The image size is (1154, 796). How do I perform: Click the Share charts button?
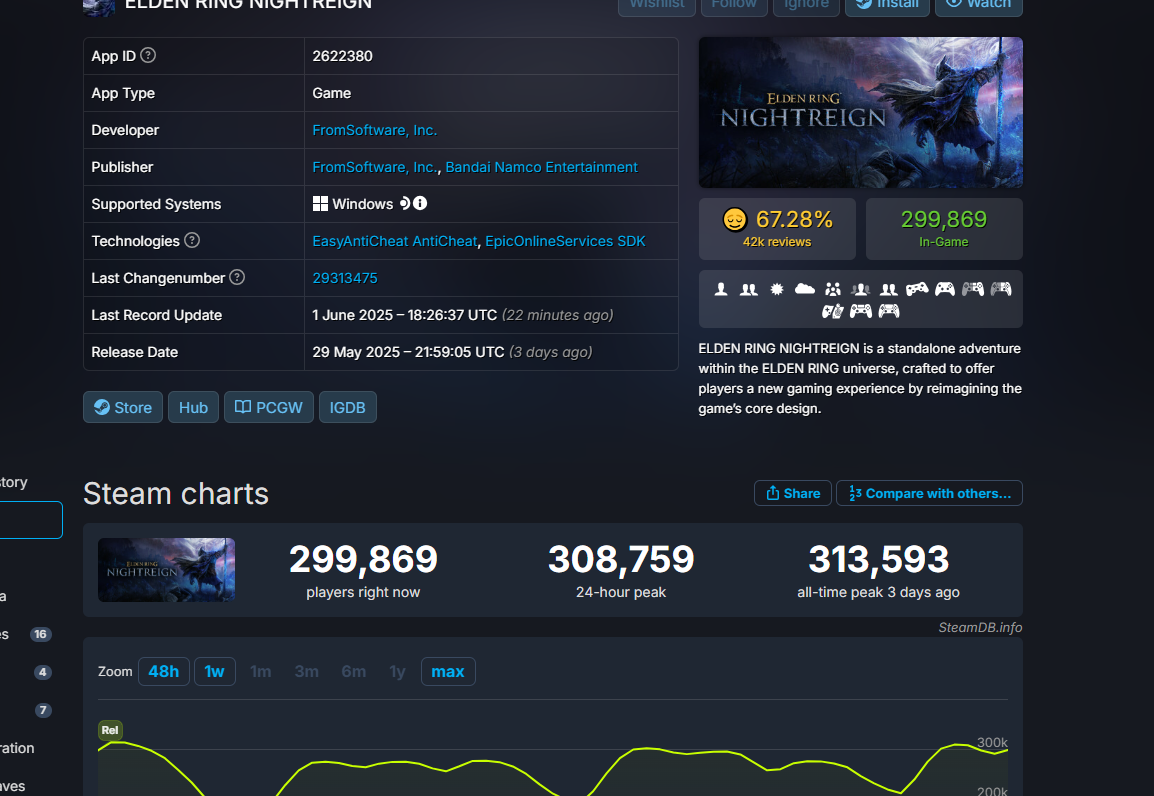pos(793,493)
